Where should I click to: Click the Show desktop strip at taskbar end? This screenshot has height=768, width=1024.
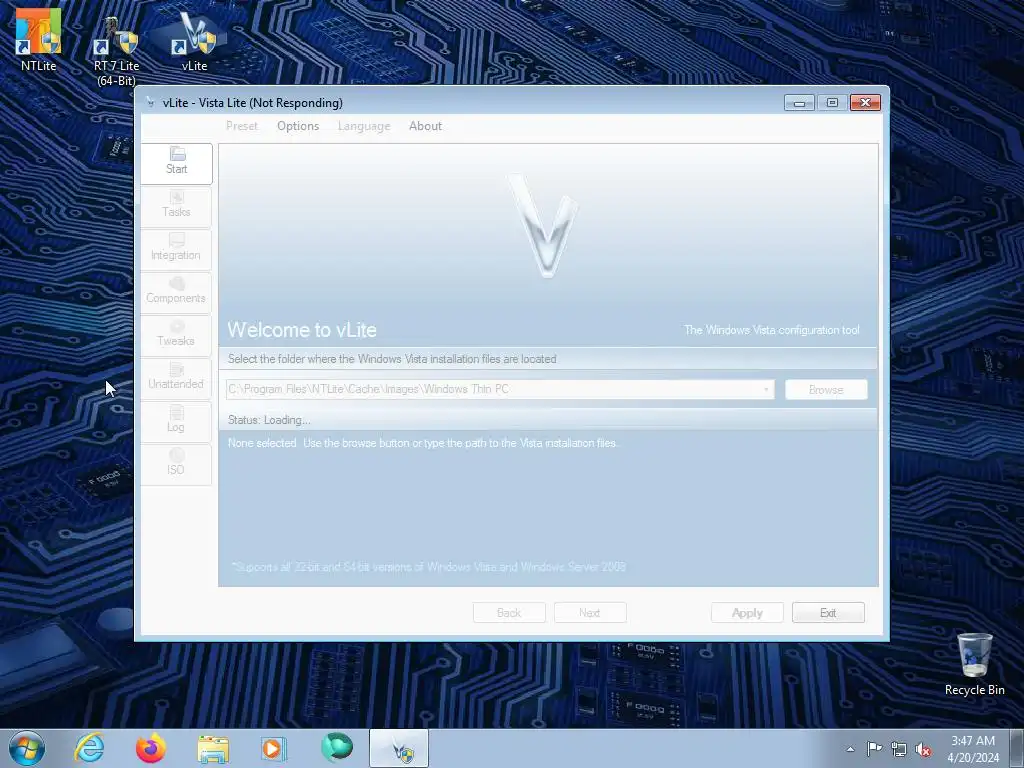pos(1016,749)
